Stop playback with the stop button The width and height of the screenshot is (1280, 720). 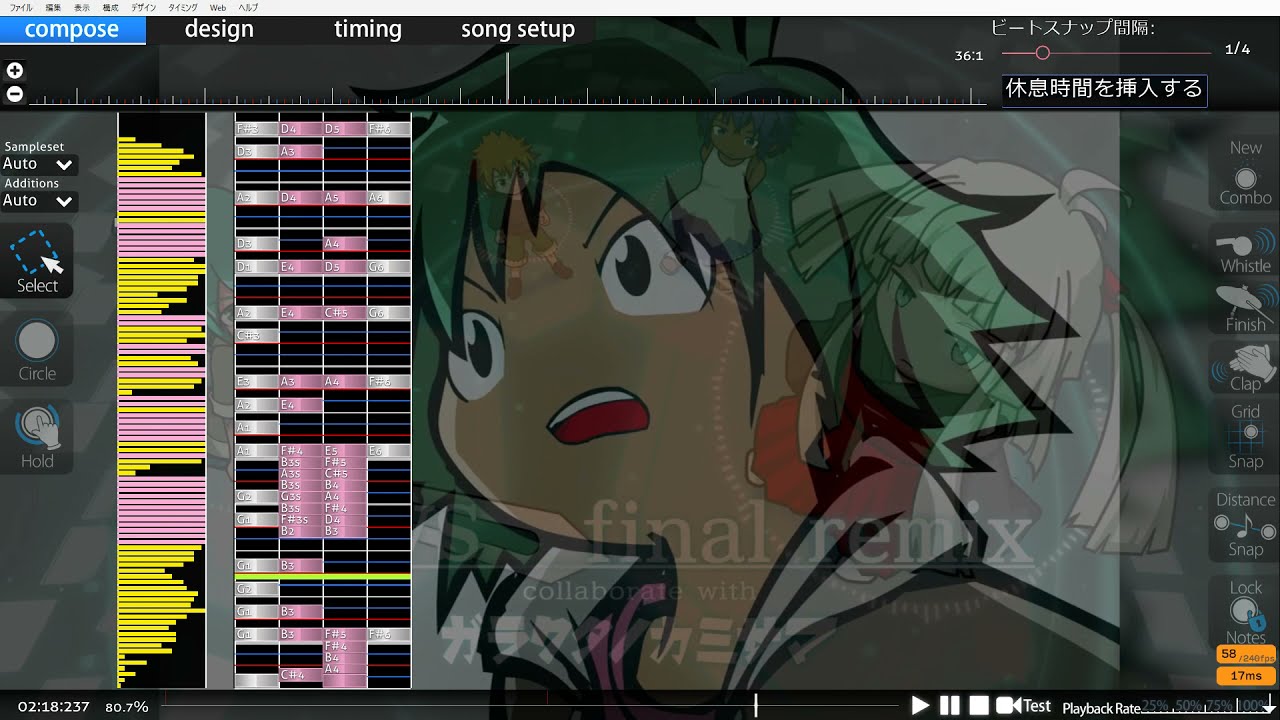[x=979, y=706]
